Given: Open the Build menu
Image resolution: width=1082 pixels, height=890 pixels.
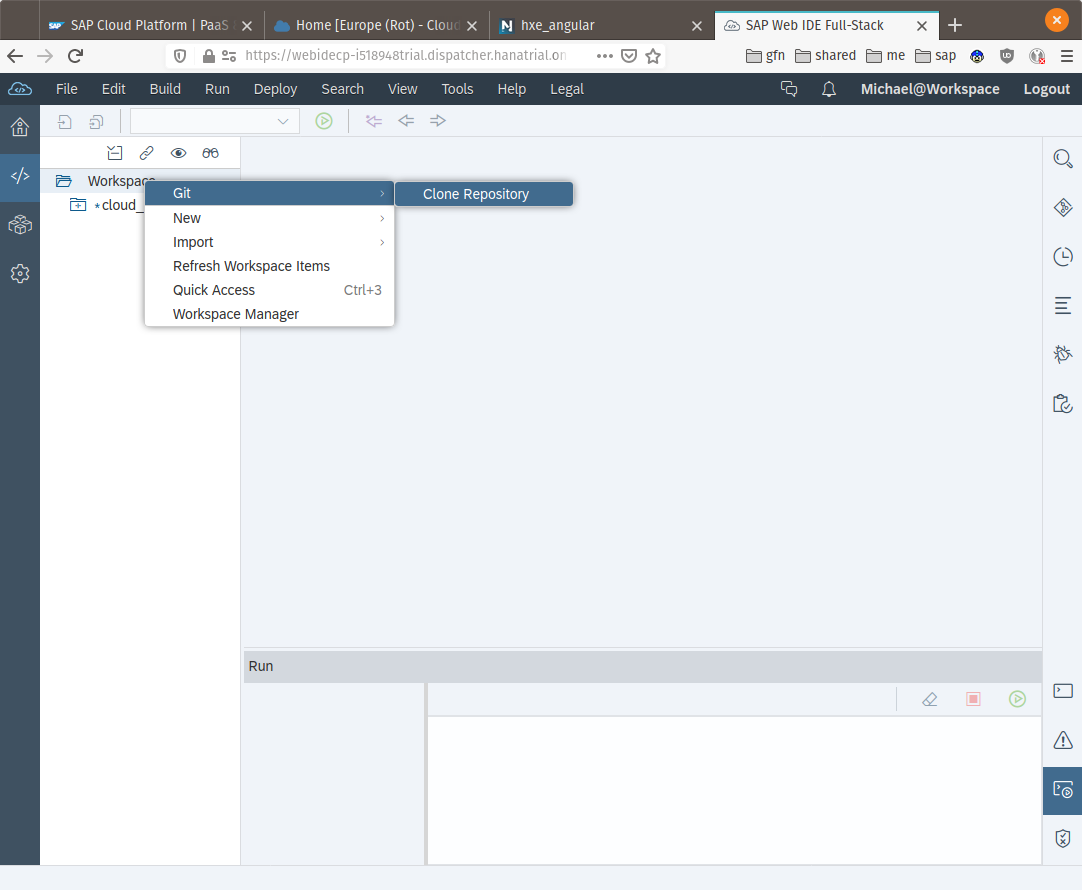Looking at the screenshot, I should pos(165,89).
